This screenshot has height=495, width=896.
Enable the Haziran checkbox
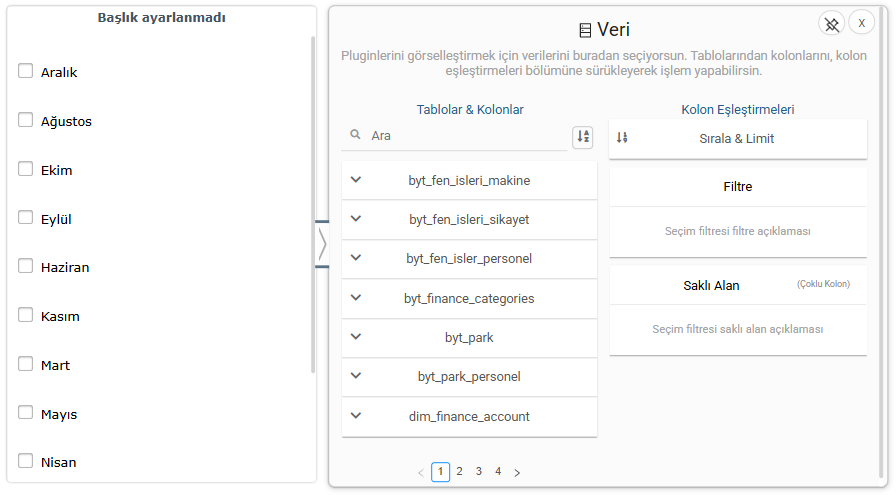click(26, 266)
